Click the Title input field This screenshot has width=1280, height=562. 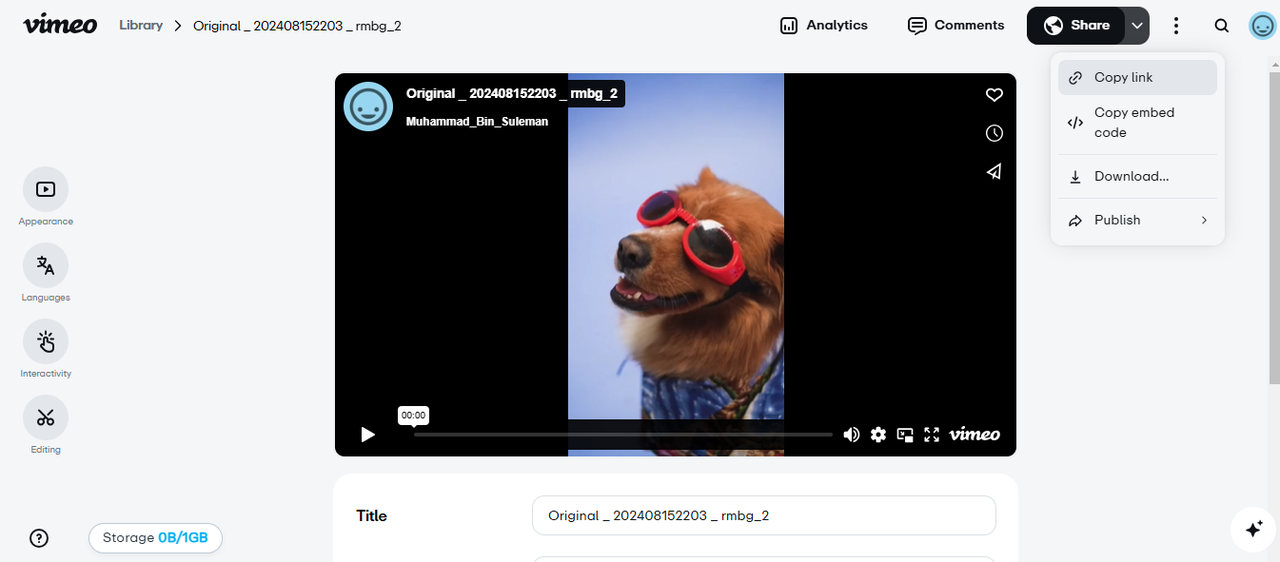pyautogui.click(x=764, y=516)
